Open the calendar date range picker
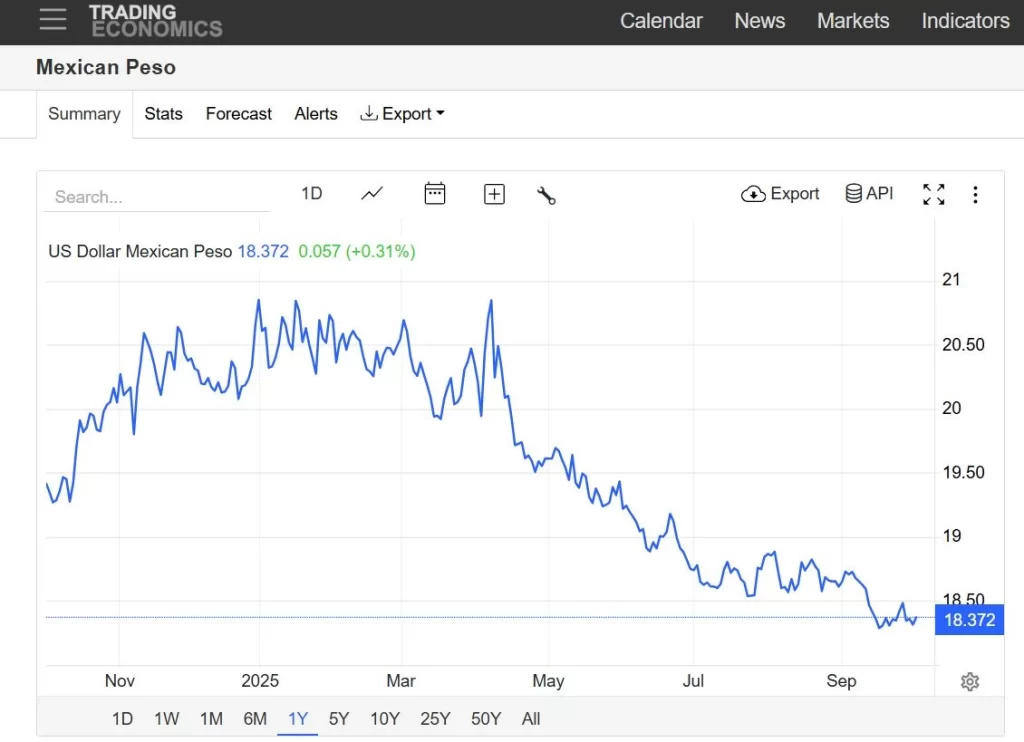This screenshot has height=742, width=1024. (x=435, y=194)
